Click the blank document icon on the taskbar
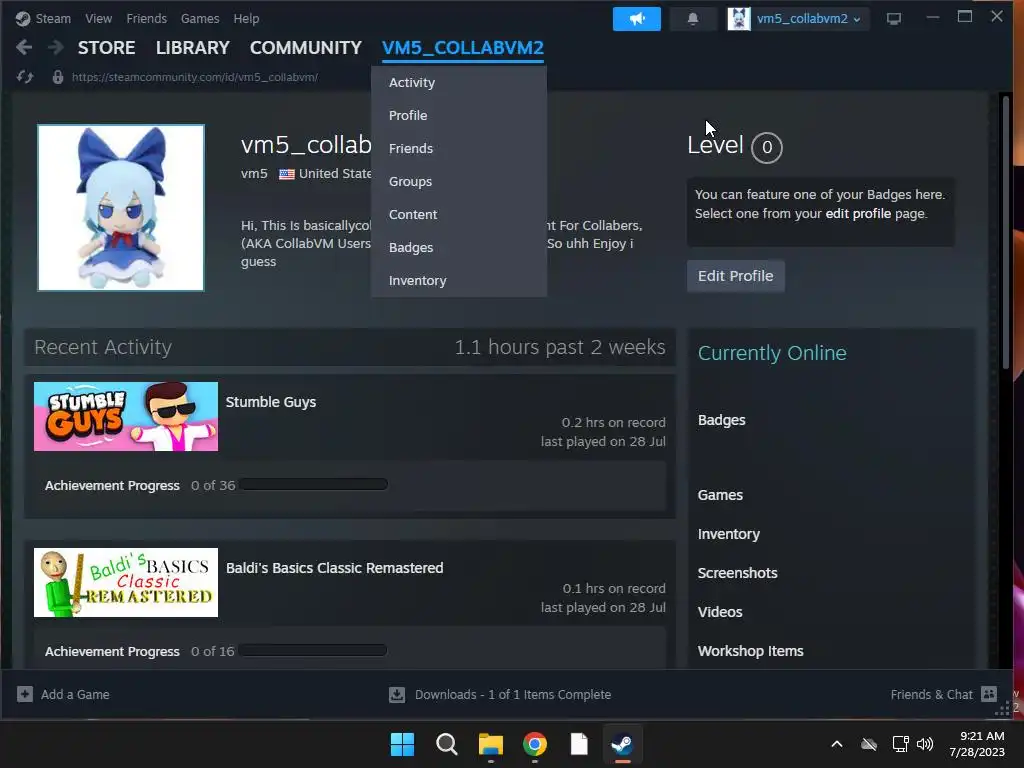This screenshot has width=1024, height=768. pyautogui.click(x=579, y=744)
